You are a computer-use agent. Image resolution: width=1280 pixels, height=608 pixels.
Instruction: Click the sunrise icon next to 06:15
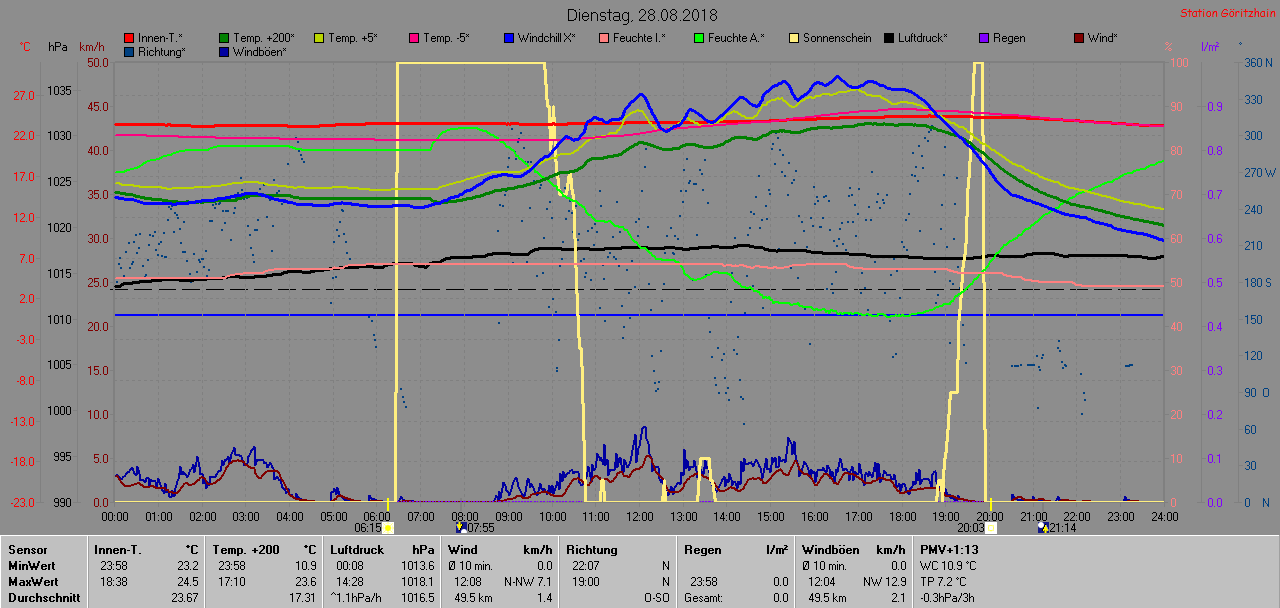[x=388, y=527]
